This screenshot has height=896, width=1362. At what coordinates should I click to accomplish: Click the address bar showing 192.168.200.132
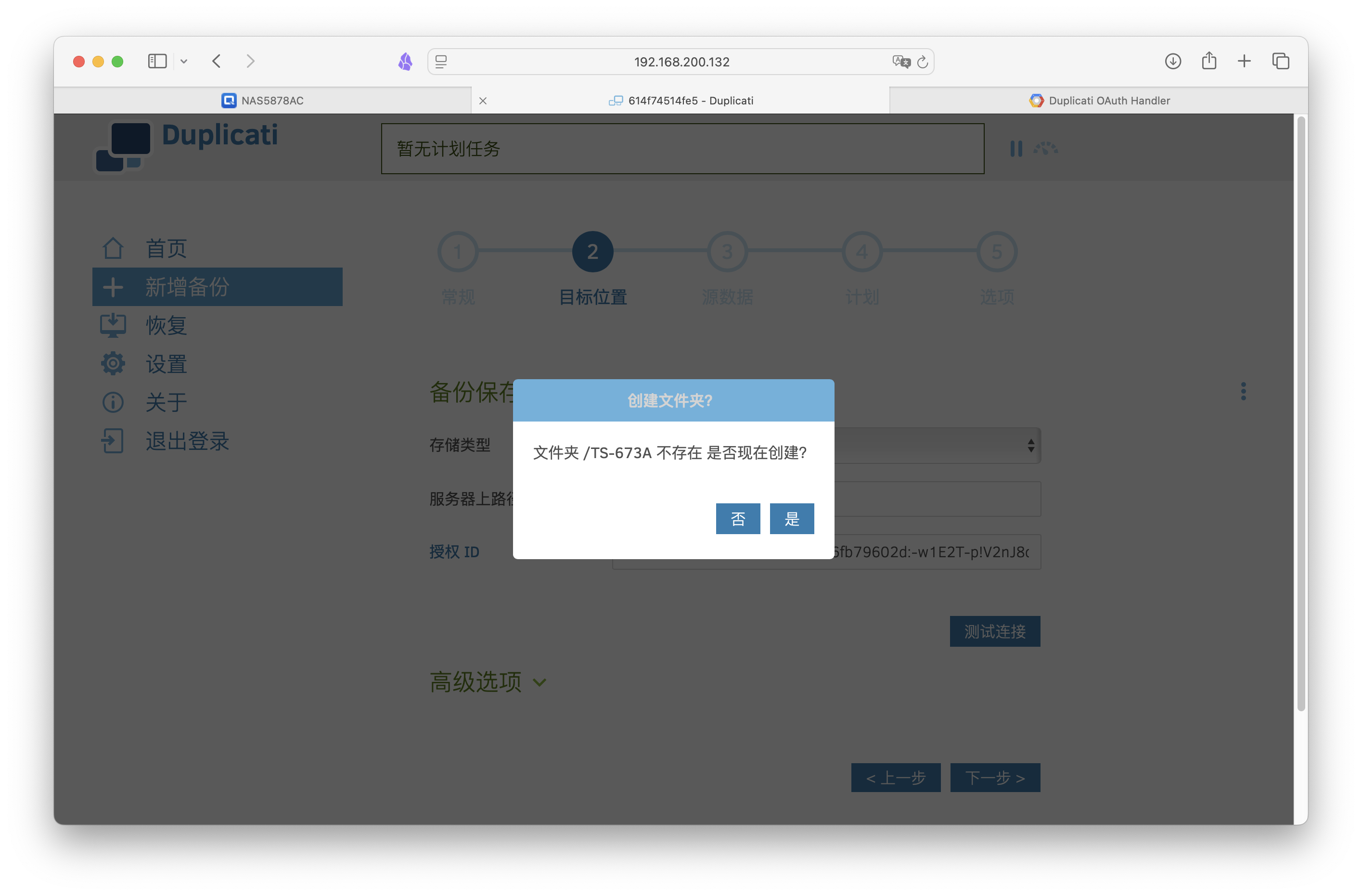coord(681,61)
